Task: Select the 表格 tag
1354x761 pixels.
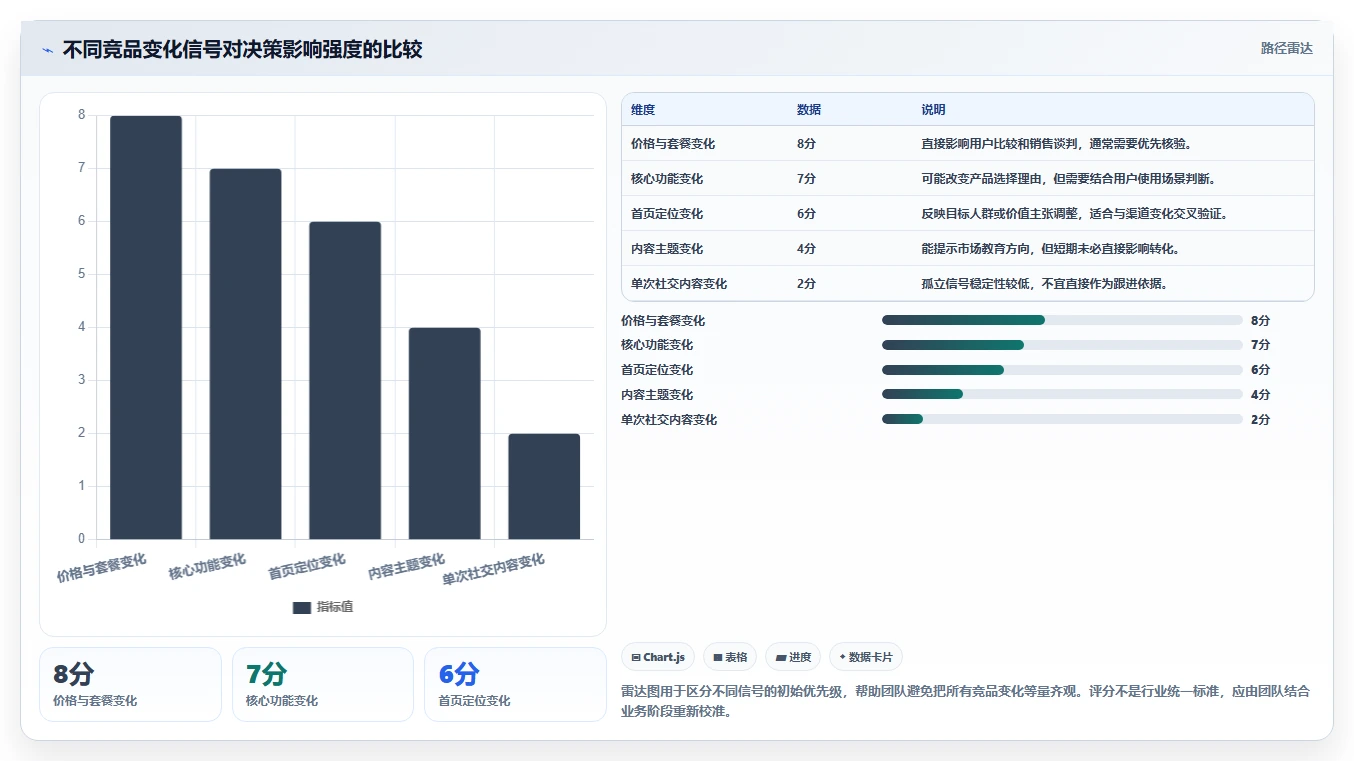Action: coord(730,657)
